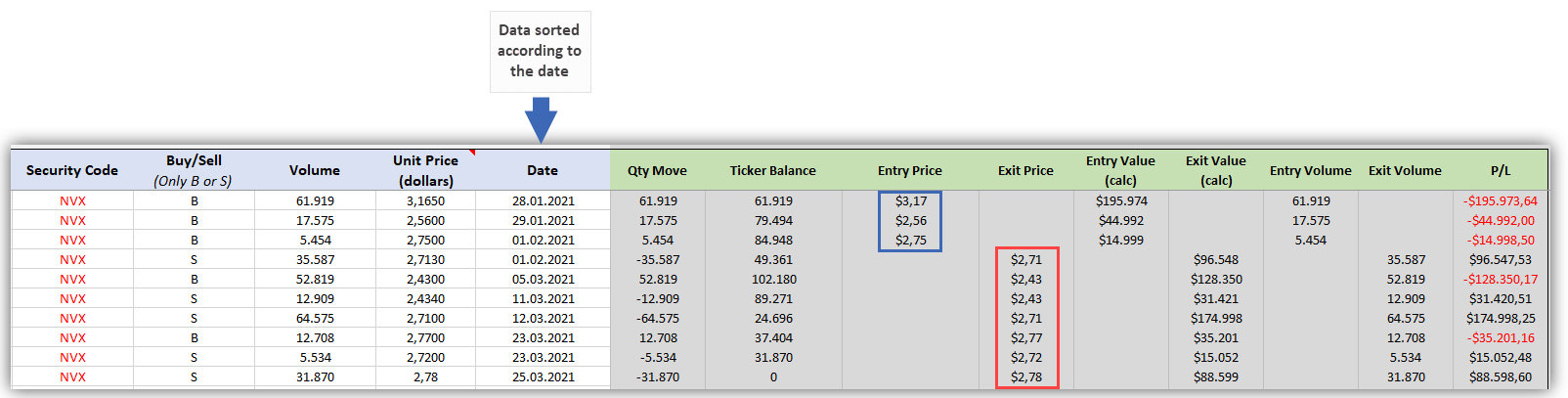Click the Ticker Balance cell showing 0
The image size is (1568, 398).
772,377
